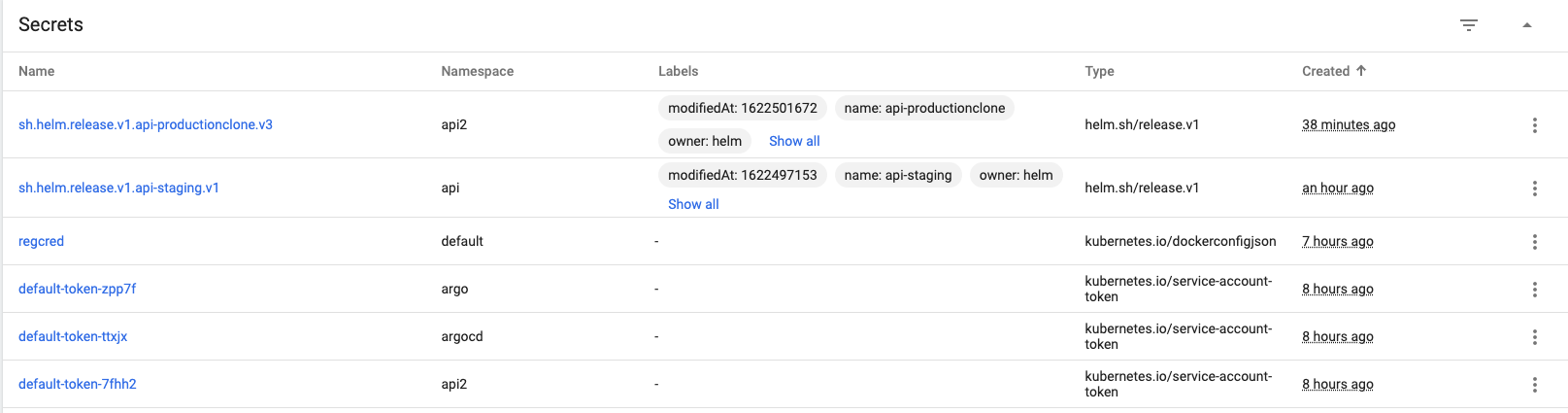Viewport: 1568px width, 413px height.
Task: Open the regcred secret
Action: point(41,241)
